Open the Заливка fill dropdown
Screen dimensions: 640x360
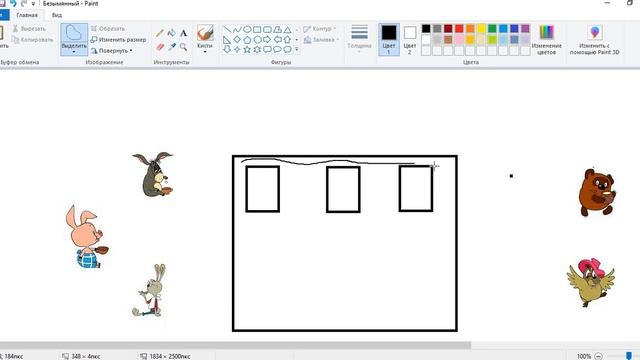pyautogui.click(x=322, y=40)
